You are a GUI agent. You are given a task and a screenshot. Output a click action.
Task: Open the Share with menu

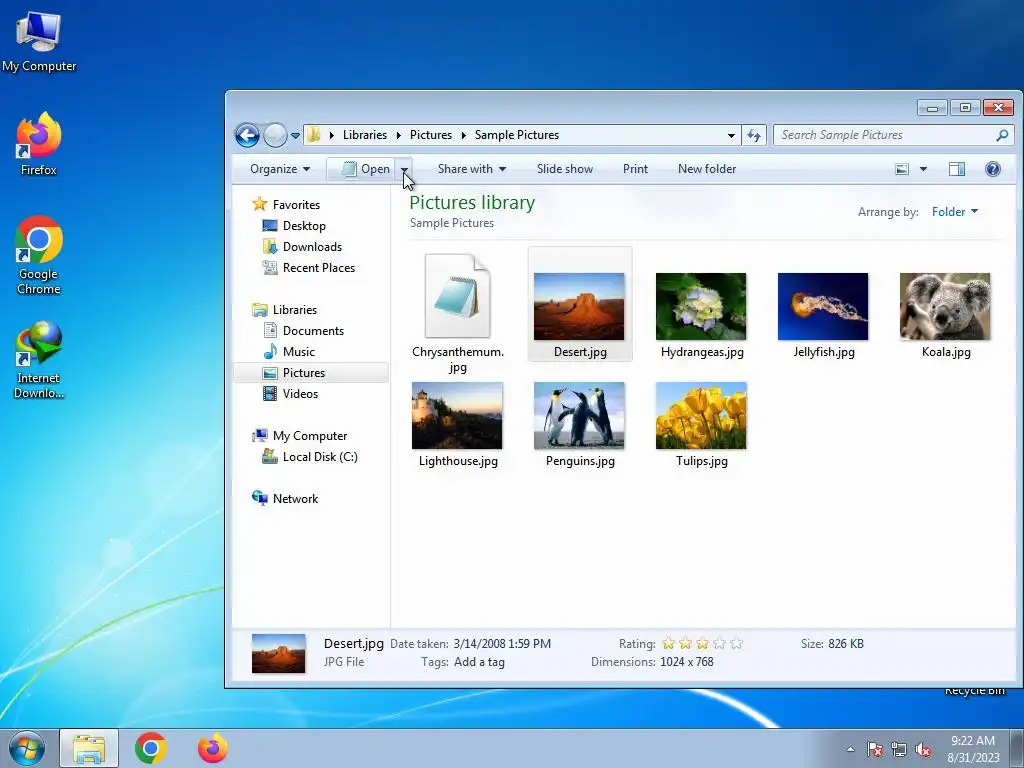[472, 169]
